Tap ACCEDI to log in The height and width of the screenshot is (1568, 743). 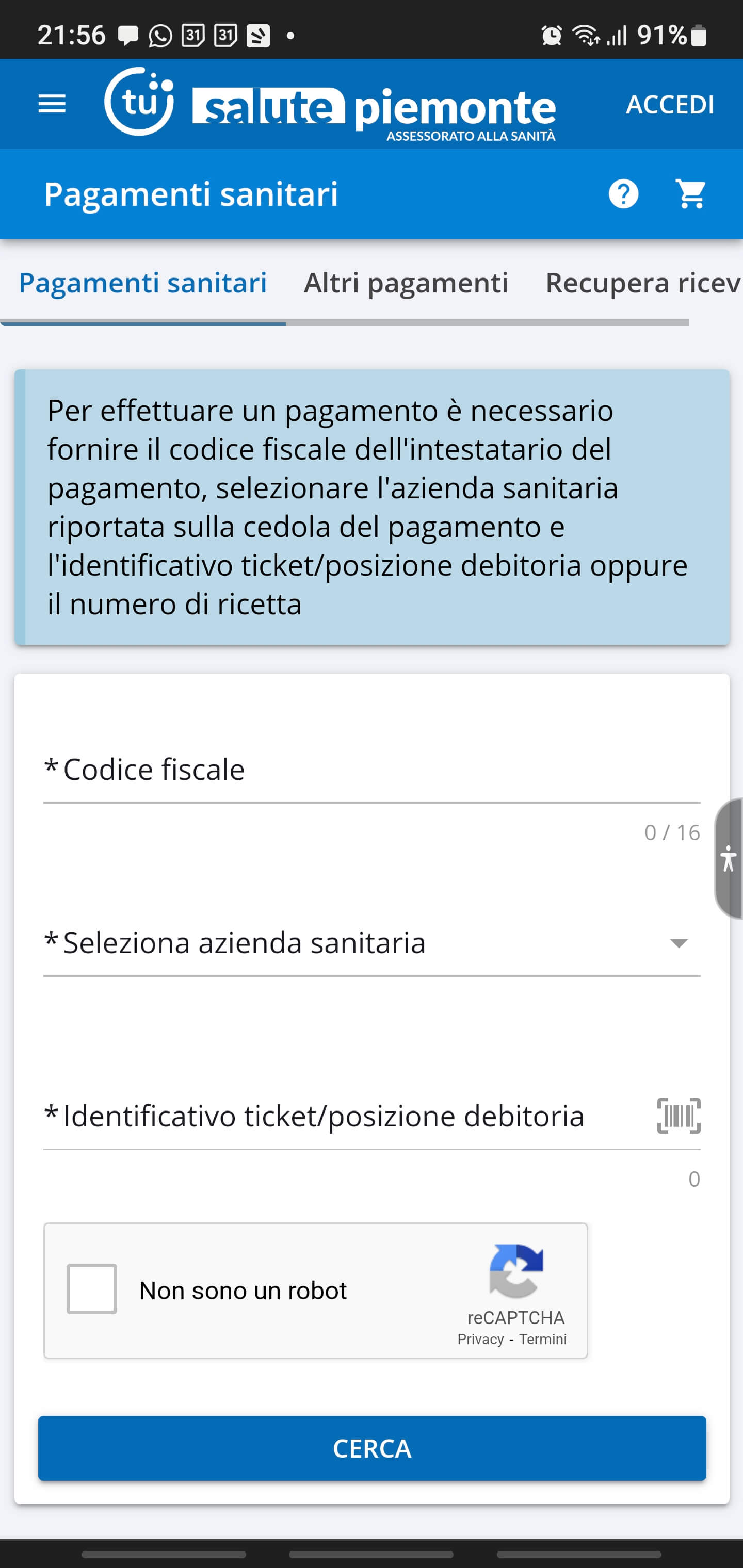point(670,105)
